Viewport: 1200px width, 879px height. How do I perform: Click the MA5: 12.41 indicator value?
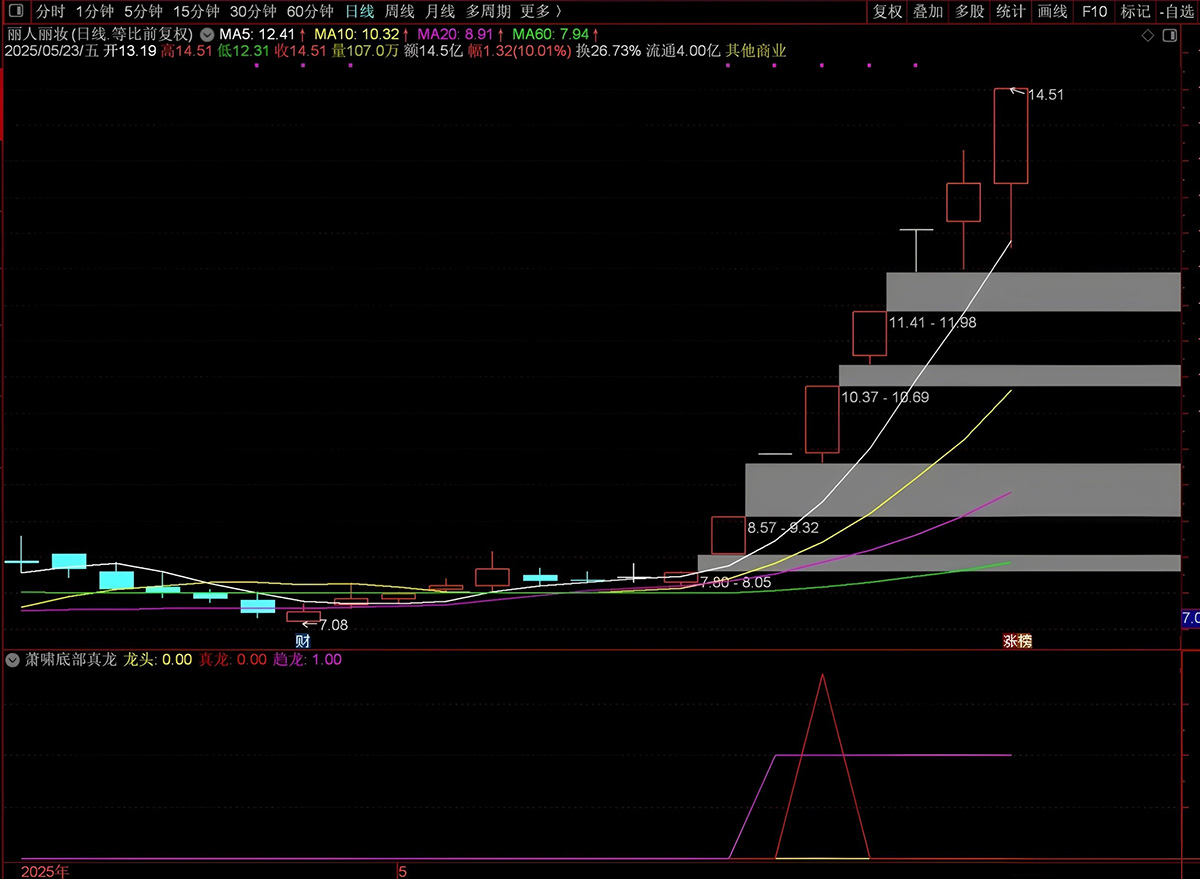(x=257, y=34)
